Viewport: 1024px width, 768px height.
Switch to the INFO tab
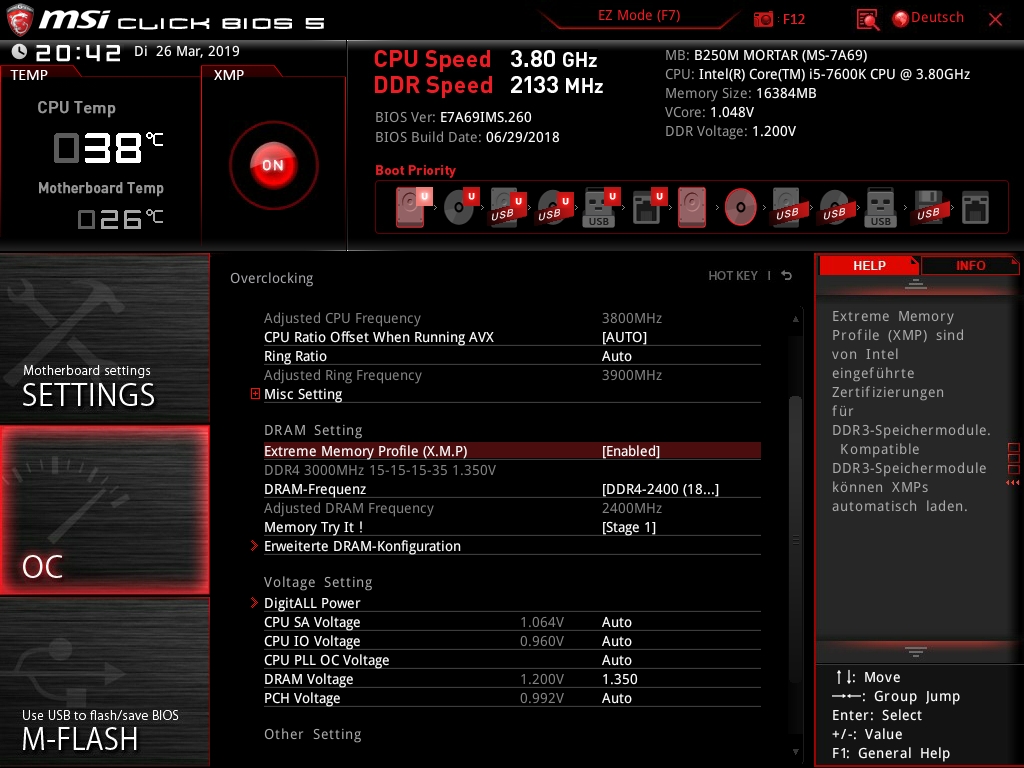pyautogui.click(x=970, y=265)
